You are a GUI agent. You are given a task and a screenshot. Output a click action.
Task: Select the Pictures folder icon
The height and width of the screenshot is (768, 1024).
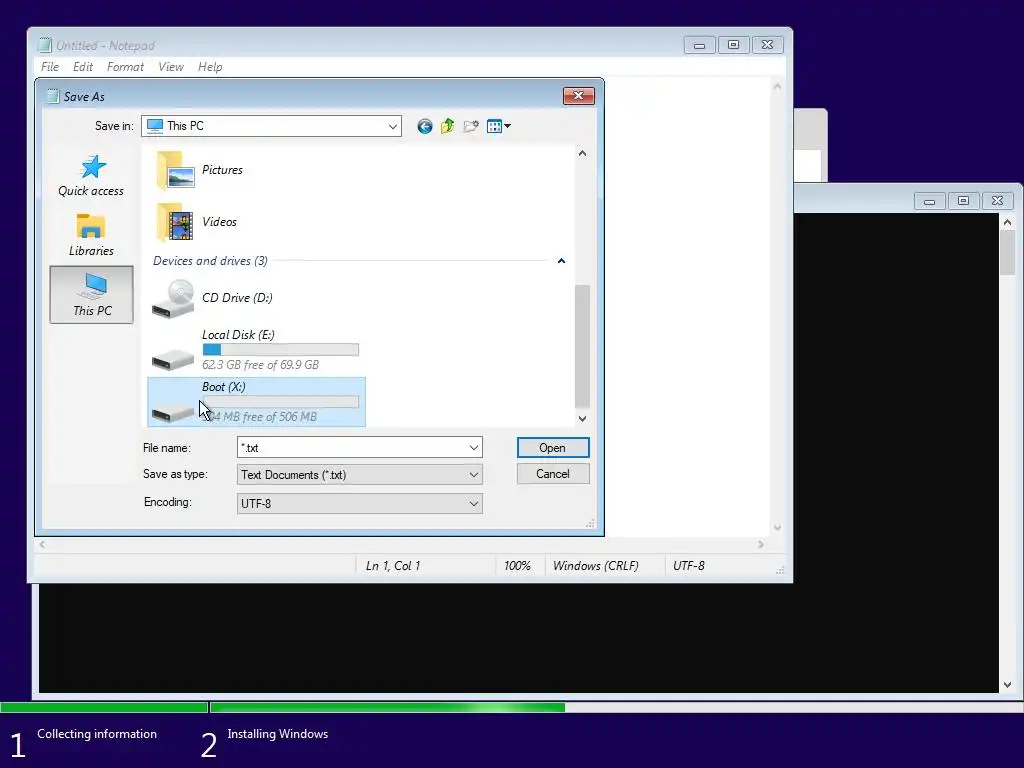(175, 170)
